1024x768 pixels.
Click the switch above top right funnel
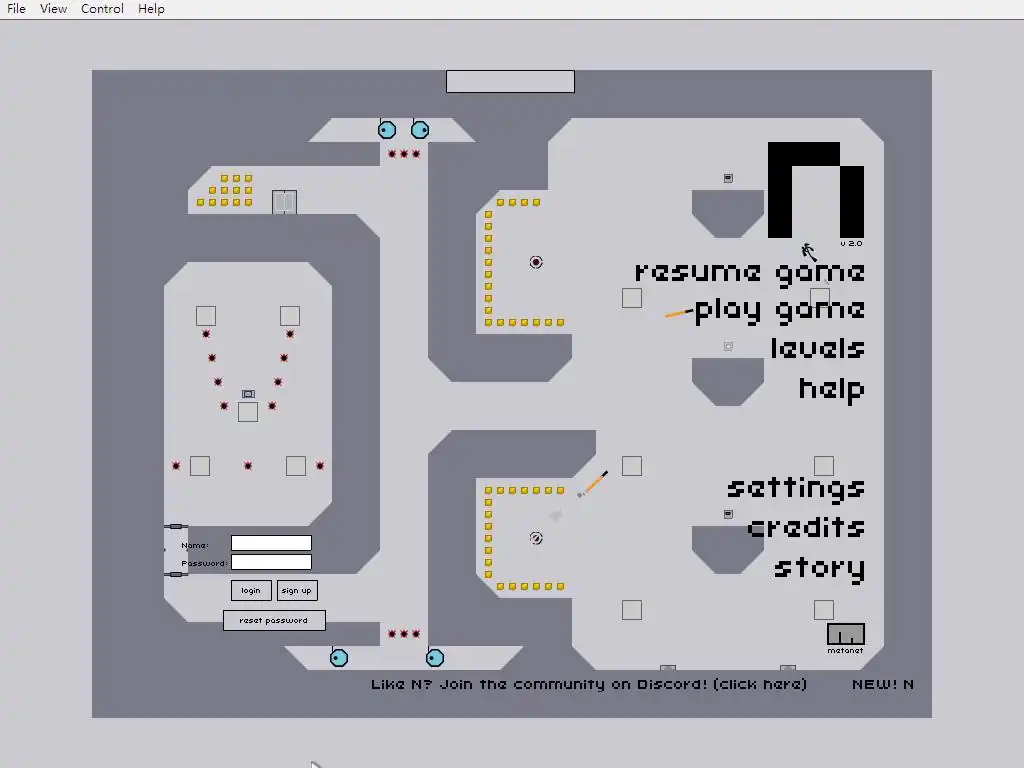tap(728, 178)
